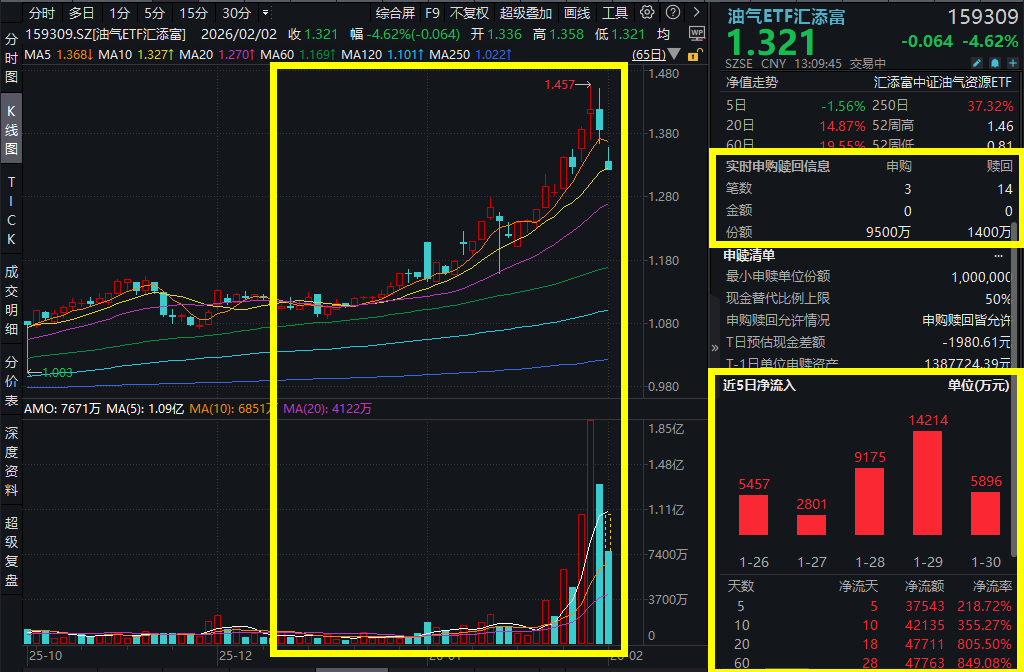Viewport: 1024px width, 672px height.
Task: Open the 65日 range dropdown triangle
Action: (x=674, y=54)
